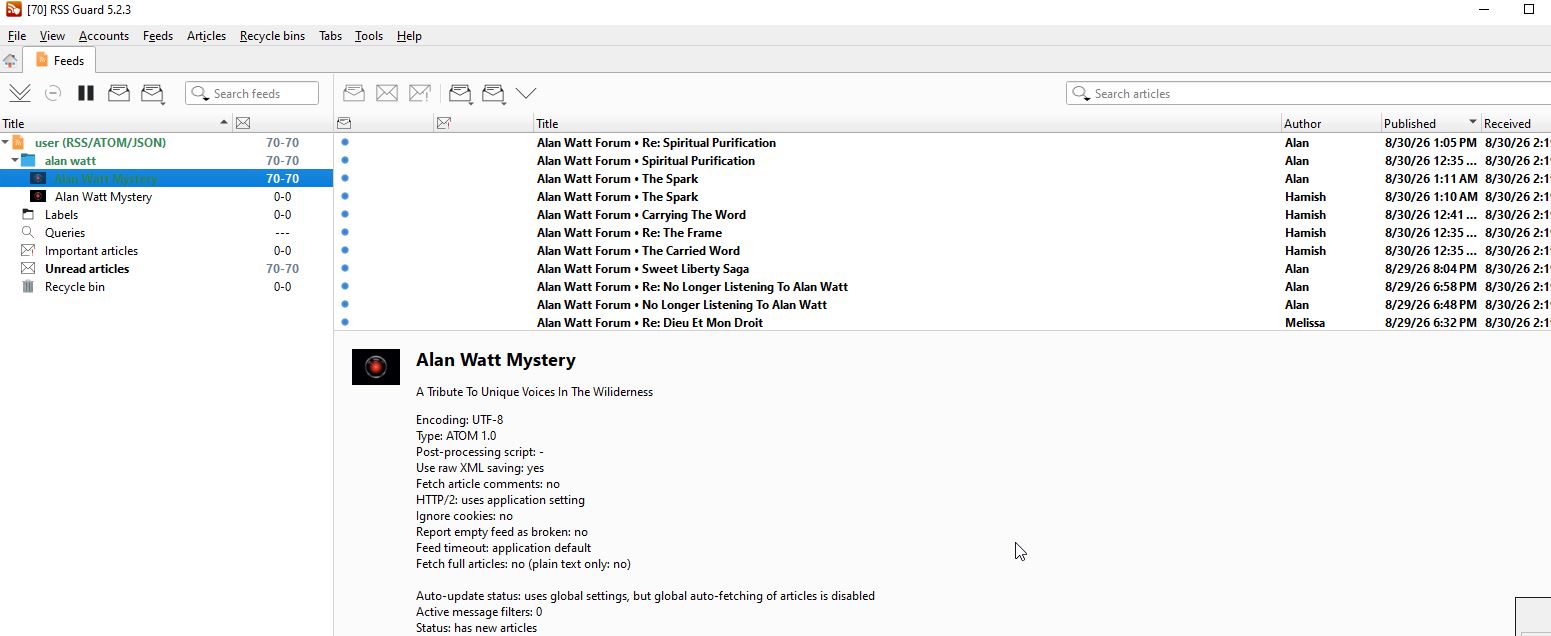Open the Articles menu
Image resolution: width=1551 pixels, height=636 pixels.
click(206, 35)
